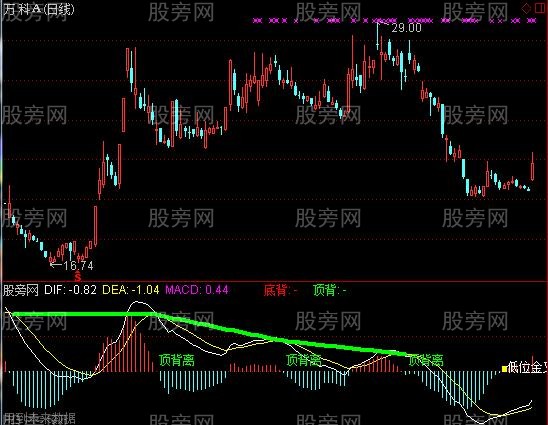Image resolution: width=548 pixels, height=425 pixels.
Task: Click the 顶背 indicator label
Action: tap(330, 290)
